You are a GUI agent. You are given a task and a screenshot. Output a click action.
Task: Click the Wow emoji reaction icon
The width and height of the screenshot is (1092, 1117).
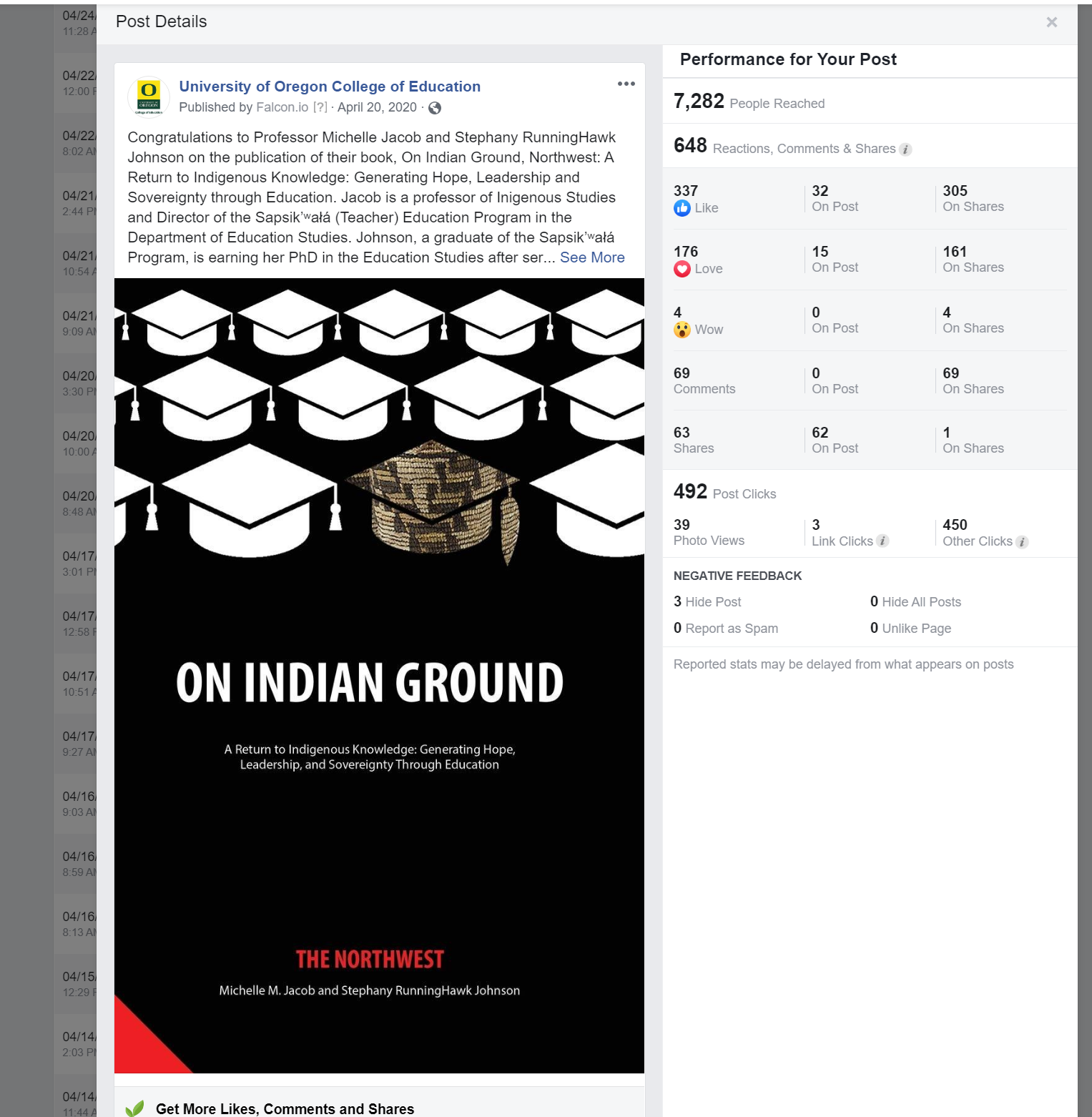tap(682, 330)
